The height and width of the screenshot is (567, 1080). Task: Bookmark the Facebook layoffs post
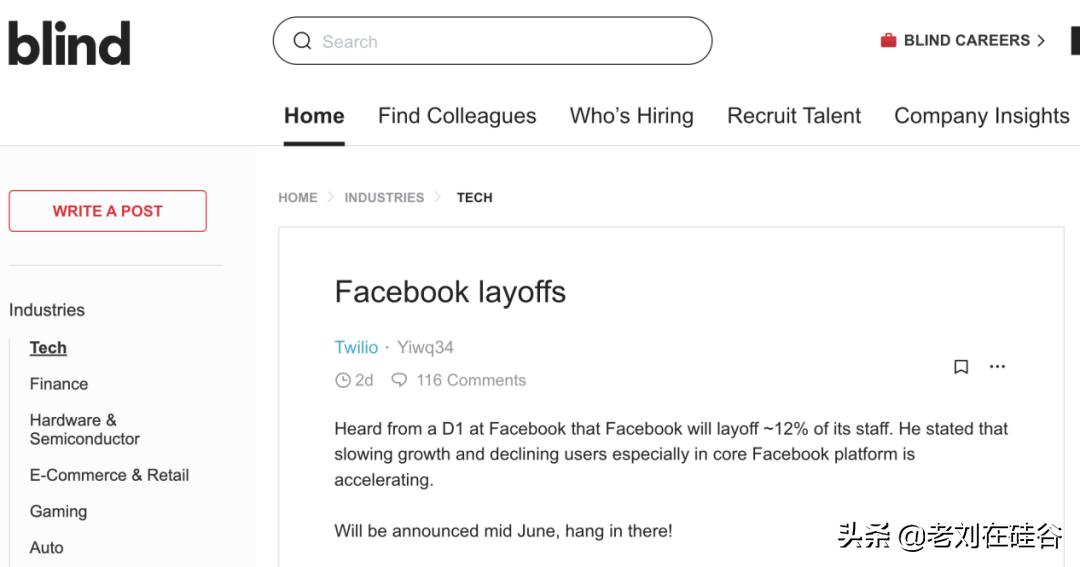[x=961, y=366]
